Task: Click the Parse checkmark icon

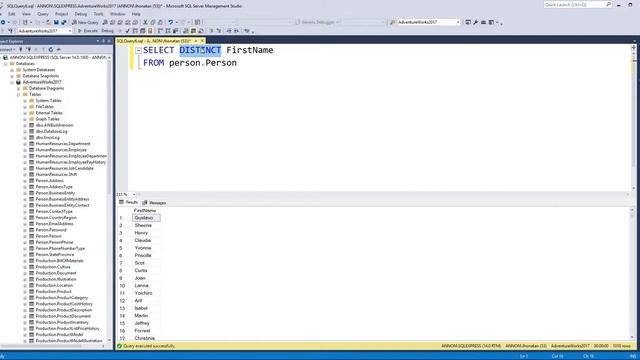Action: (x=127, y=31)
